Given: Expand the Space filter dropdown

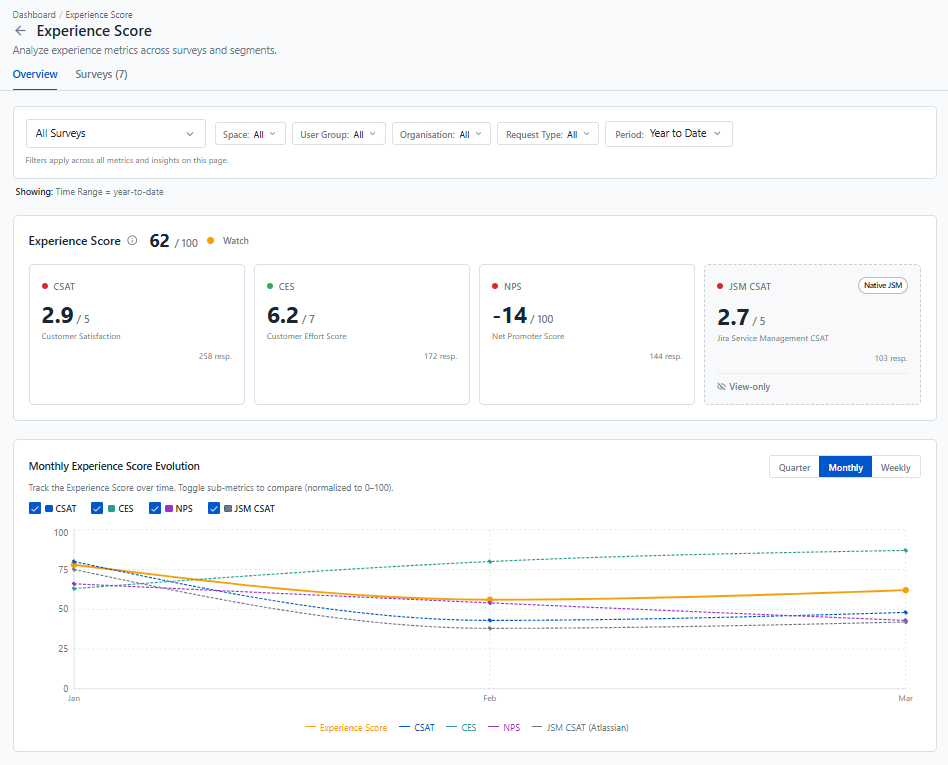Looking at the screenshot, I should (x=250, y=134).
